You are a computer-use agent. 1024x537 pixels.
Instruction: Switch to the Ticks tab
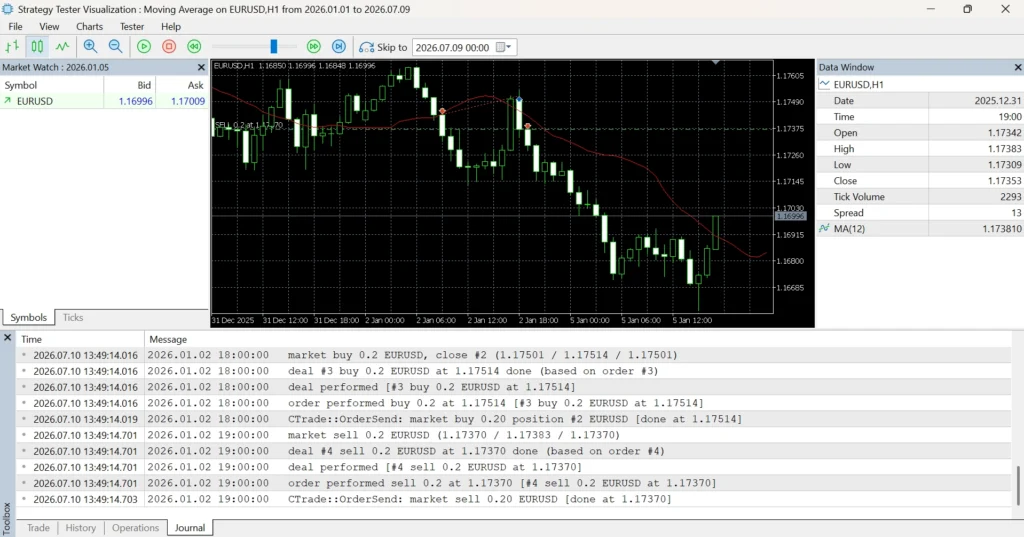coord(72,317)
